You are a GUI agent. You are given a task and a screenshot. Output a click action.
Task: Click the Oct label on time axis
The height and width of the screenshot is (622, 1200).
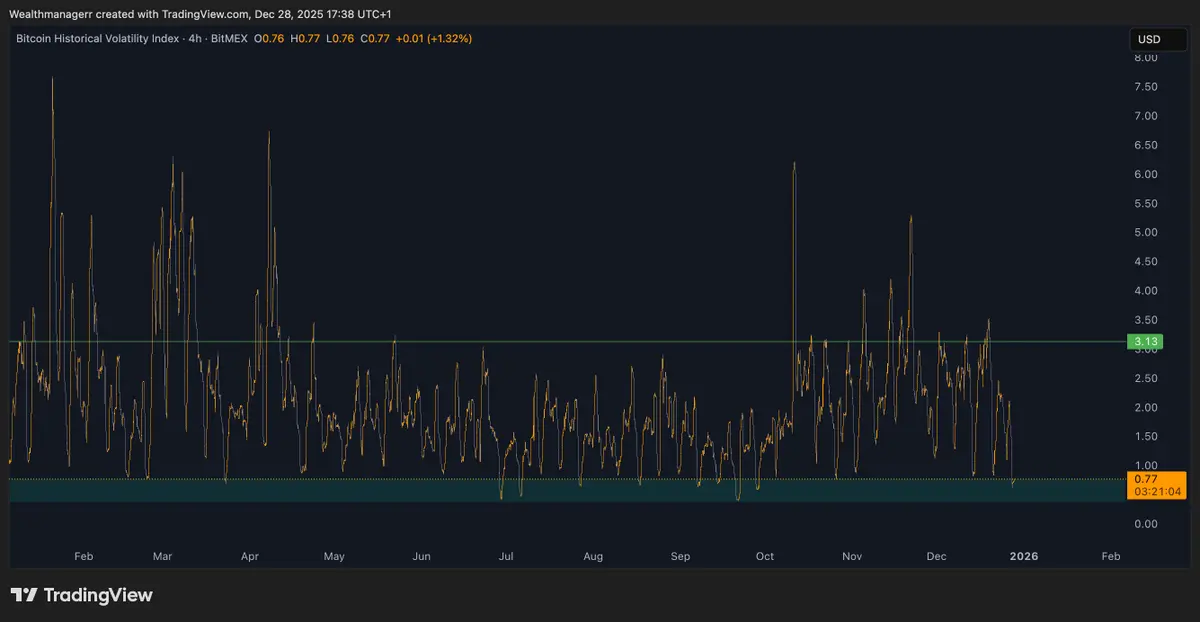point(765,556)
